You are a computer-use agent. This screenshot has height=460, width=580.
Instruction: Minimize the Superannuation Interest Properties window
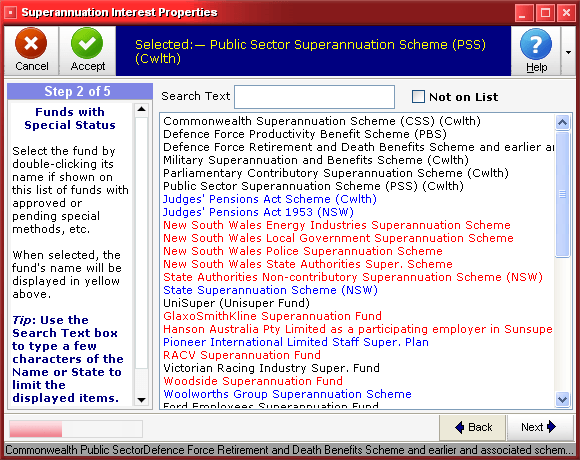[523, 13]
